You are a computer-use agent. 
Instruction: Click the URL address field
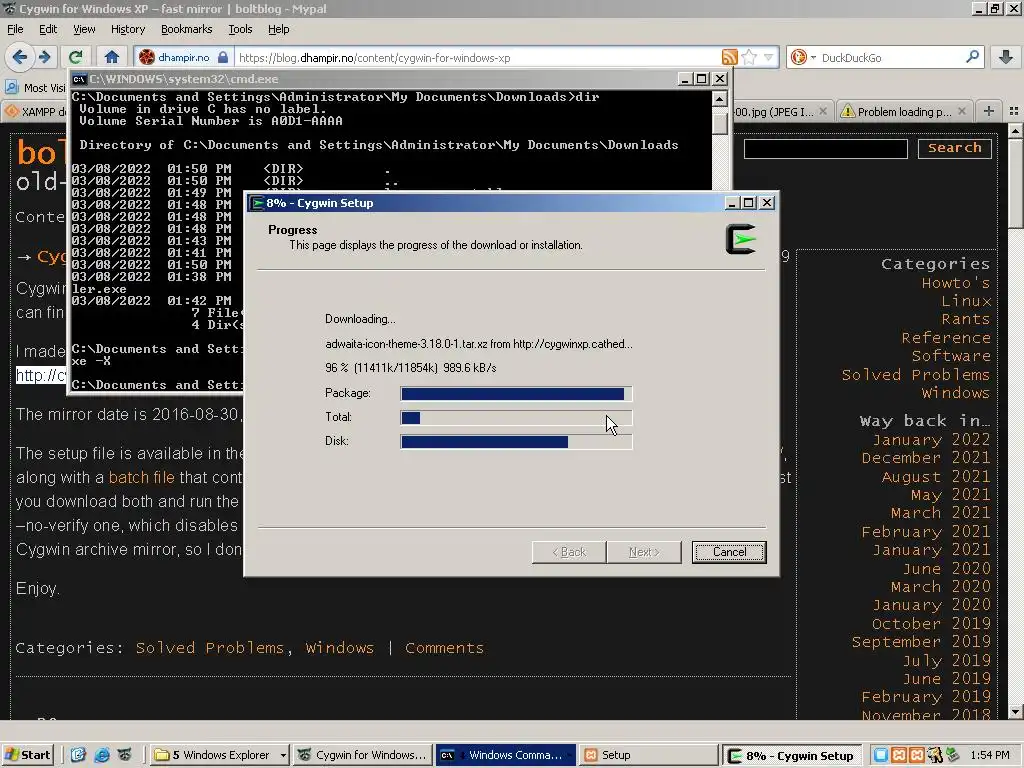point(477,57)
